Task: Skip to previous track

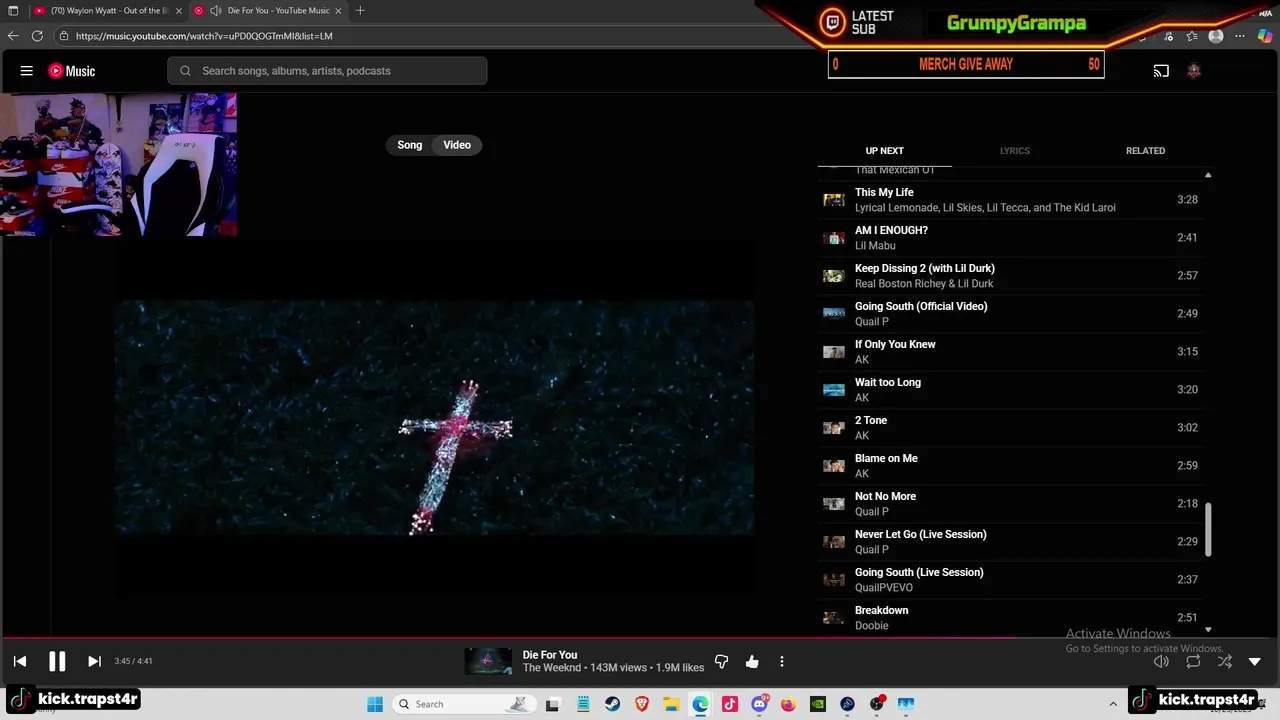Action: coord(20,661)
